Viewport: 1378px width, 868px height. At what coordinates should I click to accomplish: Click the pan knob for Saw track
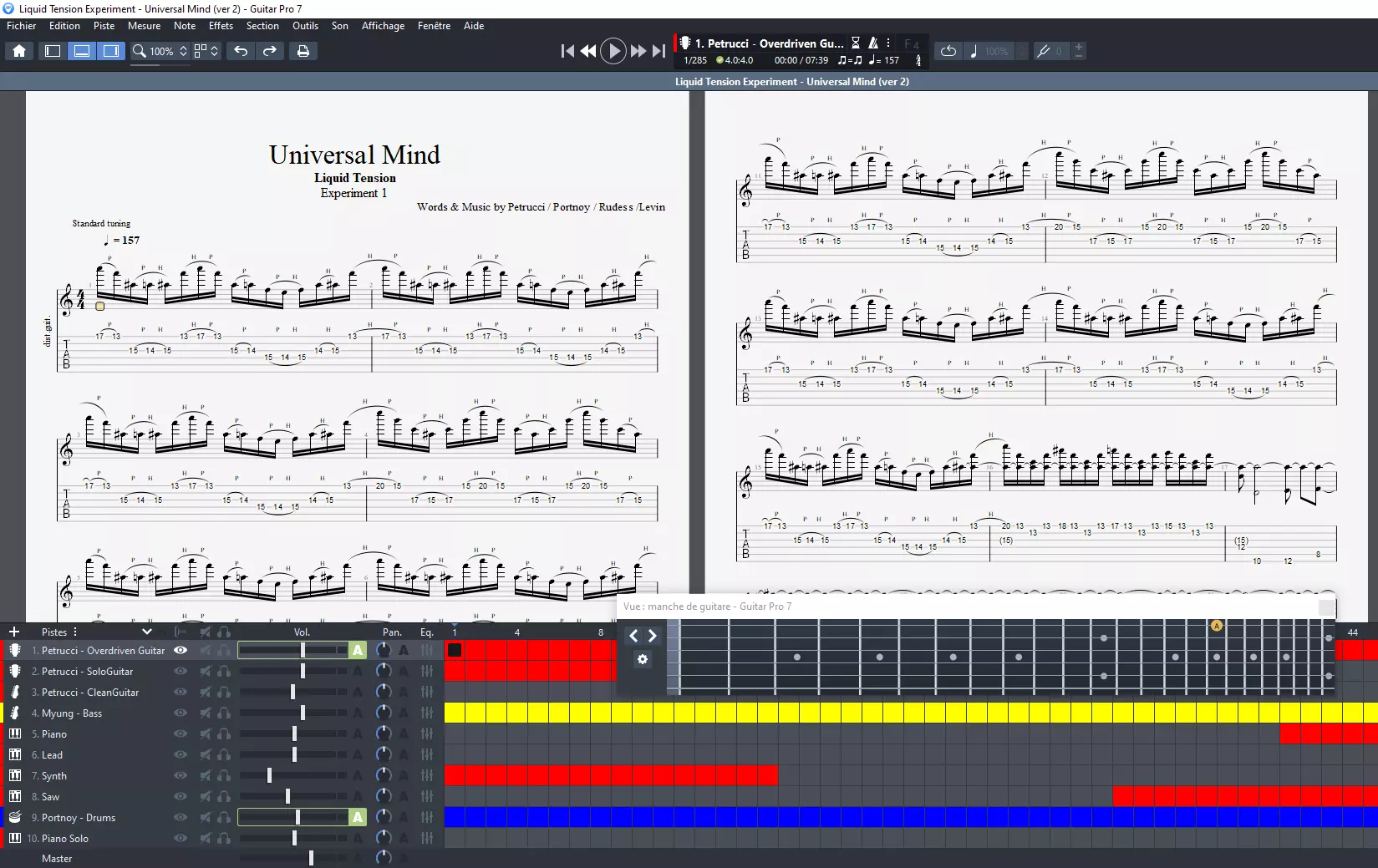pos(384,796)
